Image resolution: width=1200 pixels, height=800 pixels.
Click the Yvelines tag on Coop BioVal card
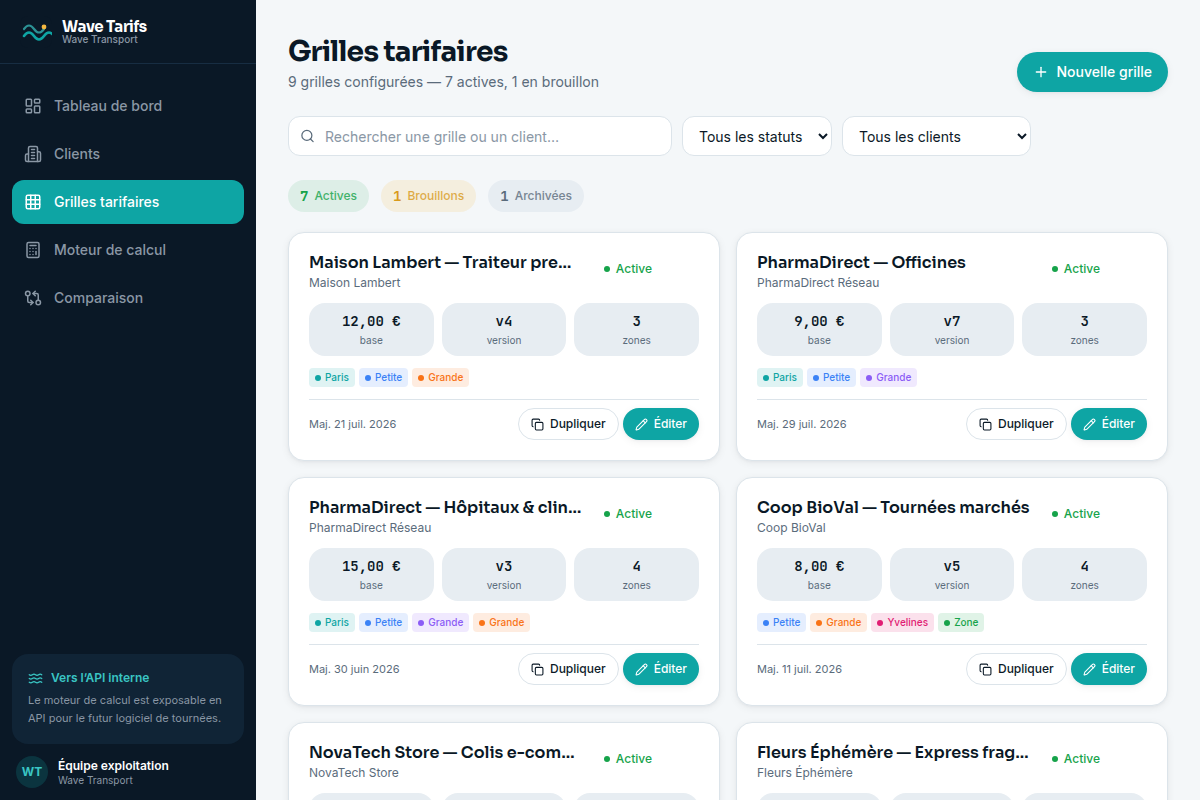click(903, 623)
